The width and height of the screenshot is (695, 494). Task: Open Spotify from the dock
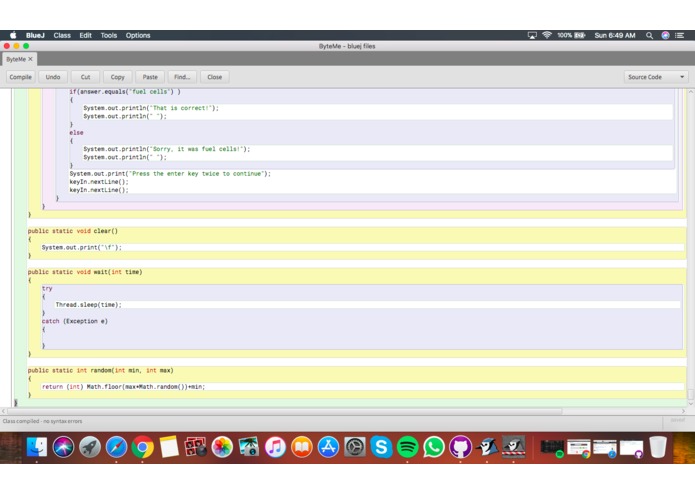click(408, 447)
